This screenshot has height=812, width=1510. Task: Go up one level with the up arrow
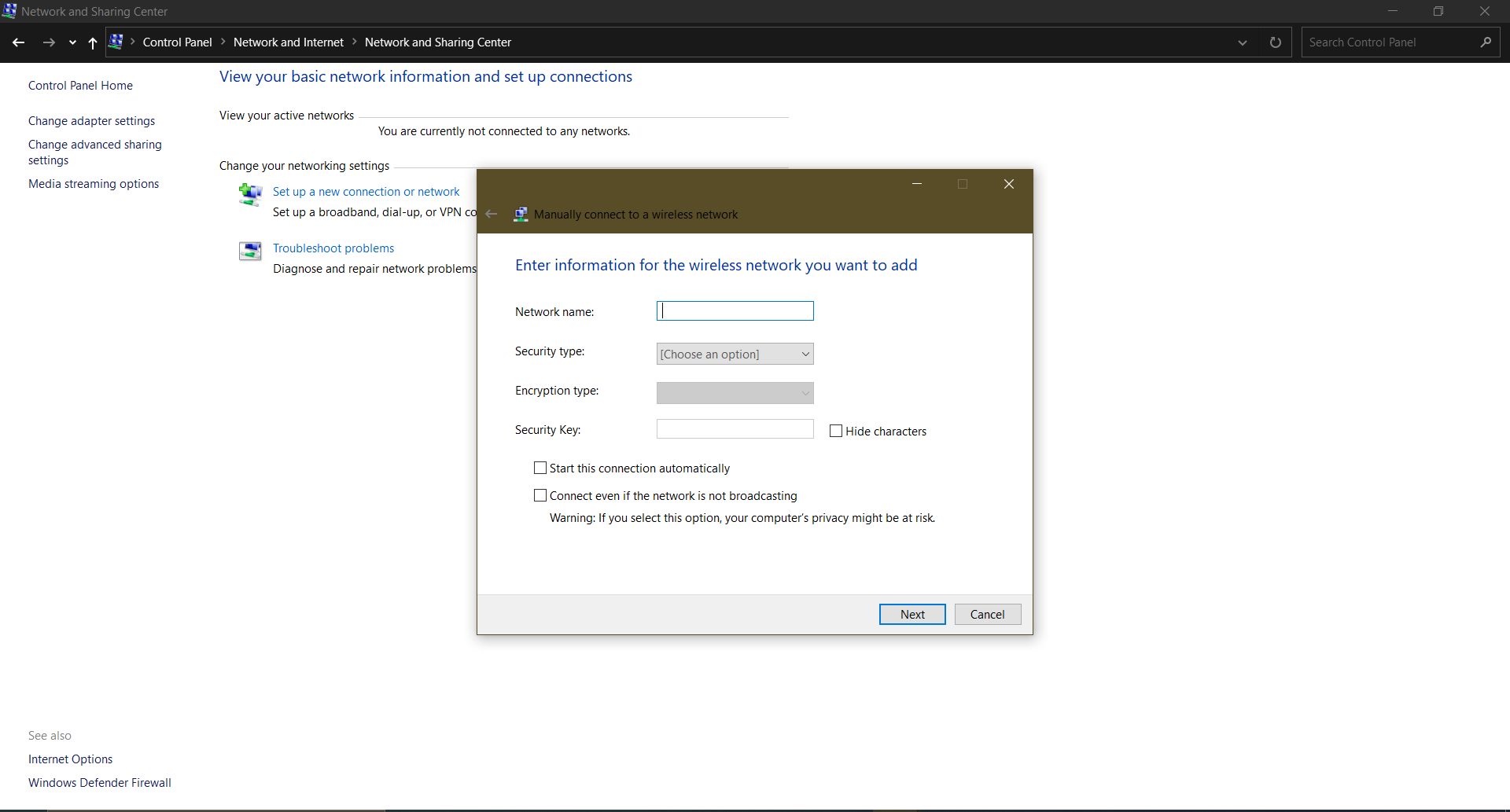pos(93,42)
